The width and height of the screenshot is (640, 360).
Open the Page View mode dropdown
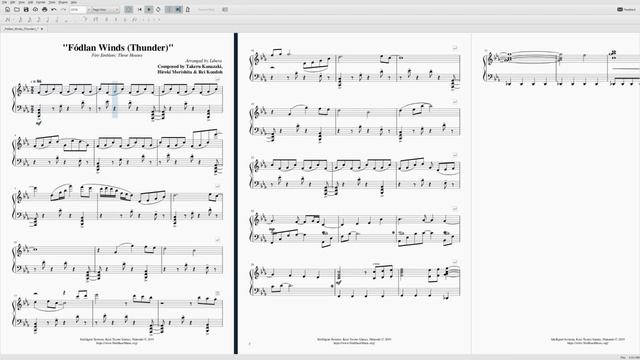(x=105, y=9)
